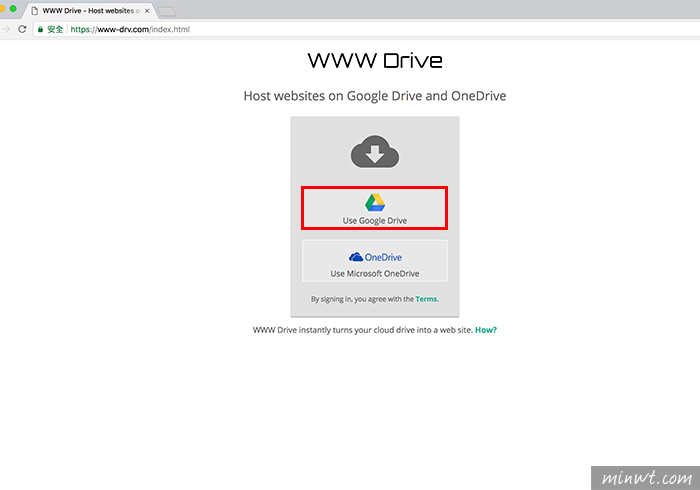Screen dimensions: 700x490
Task: Click the forward navigation arrow
Action: (x=6, y=29)
